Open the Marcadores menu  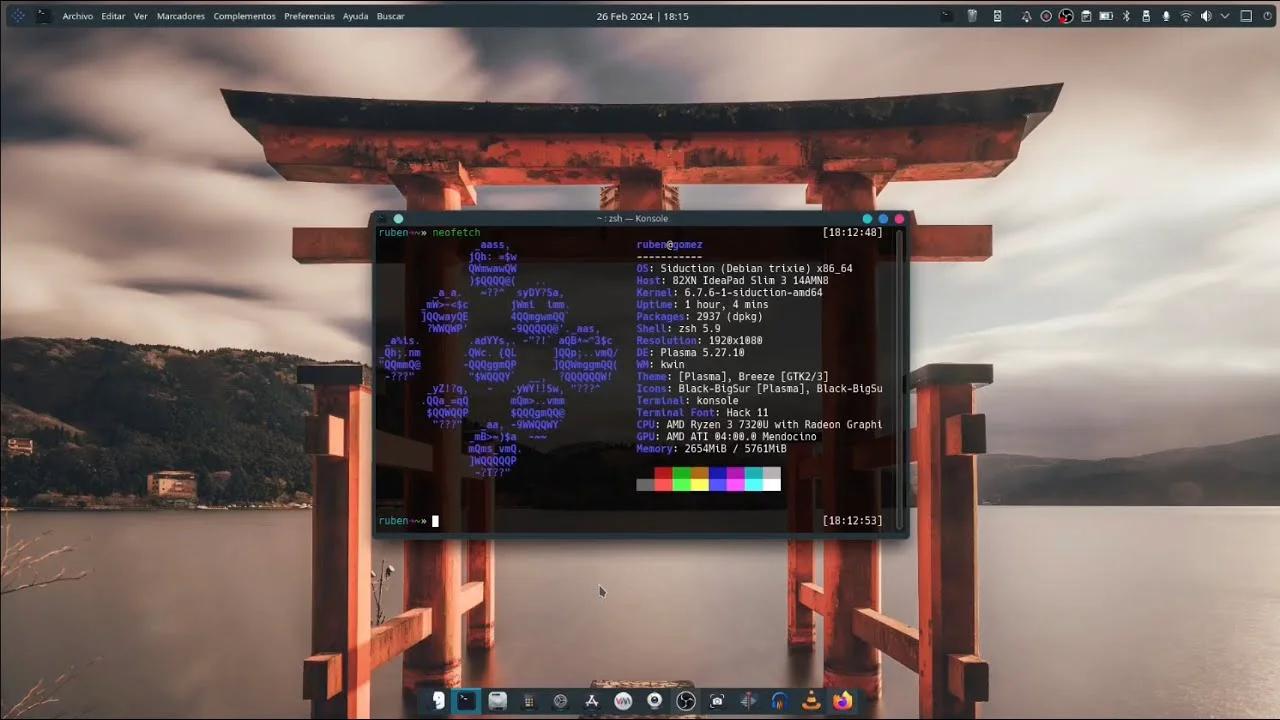pyautogui.click(x=180, y=16)
